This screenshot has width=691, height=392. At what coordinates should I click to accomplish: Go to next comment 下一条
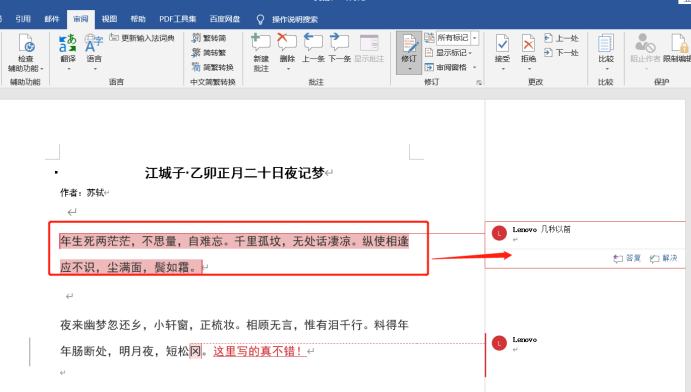click(339, 48)
